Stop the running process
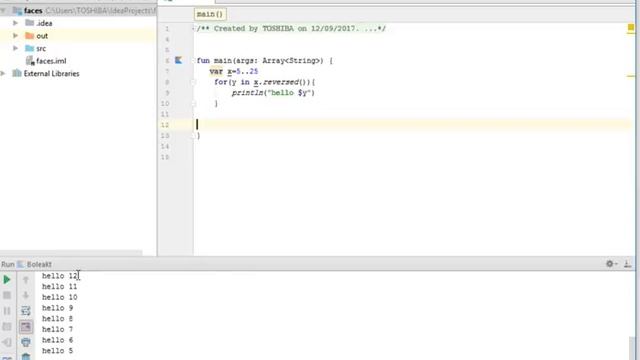640x360 pixels. 7,295
